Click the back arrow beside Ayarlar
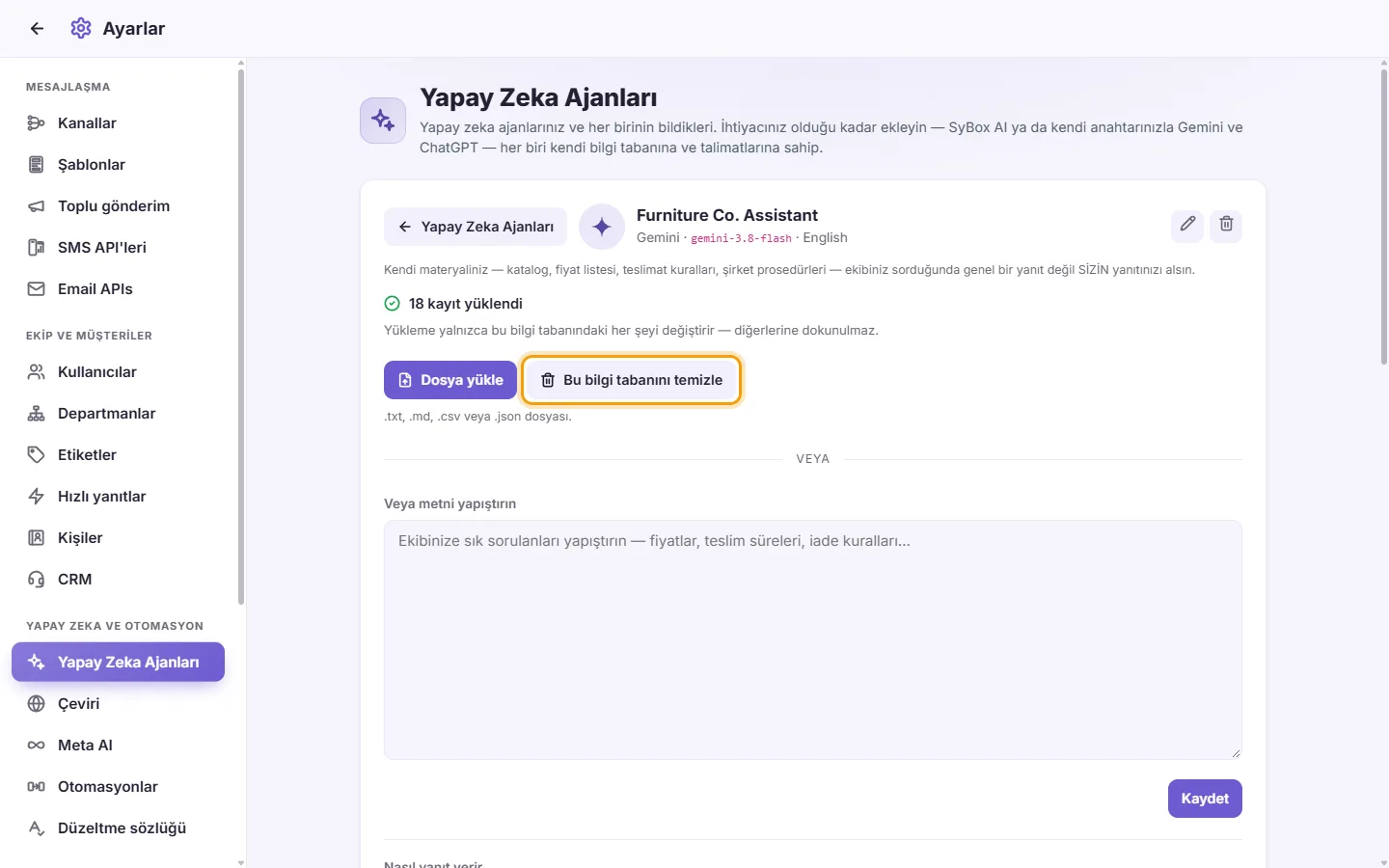 pos(37,28)
